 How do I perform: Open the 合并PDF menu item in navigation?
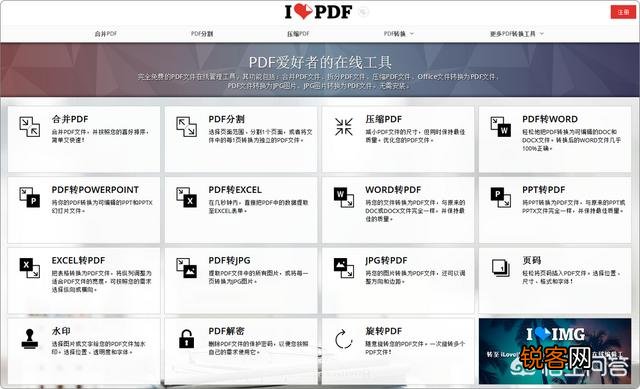pyautogui.click(x=106, y=34)
